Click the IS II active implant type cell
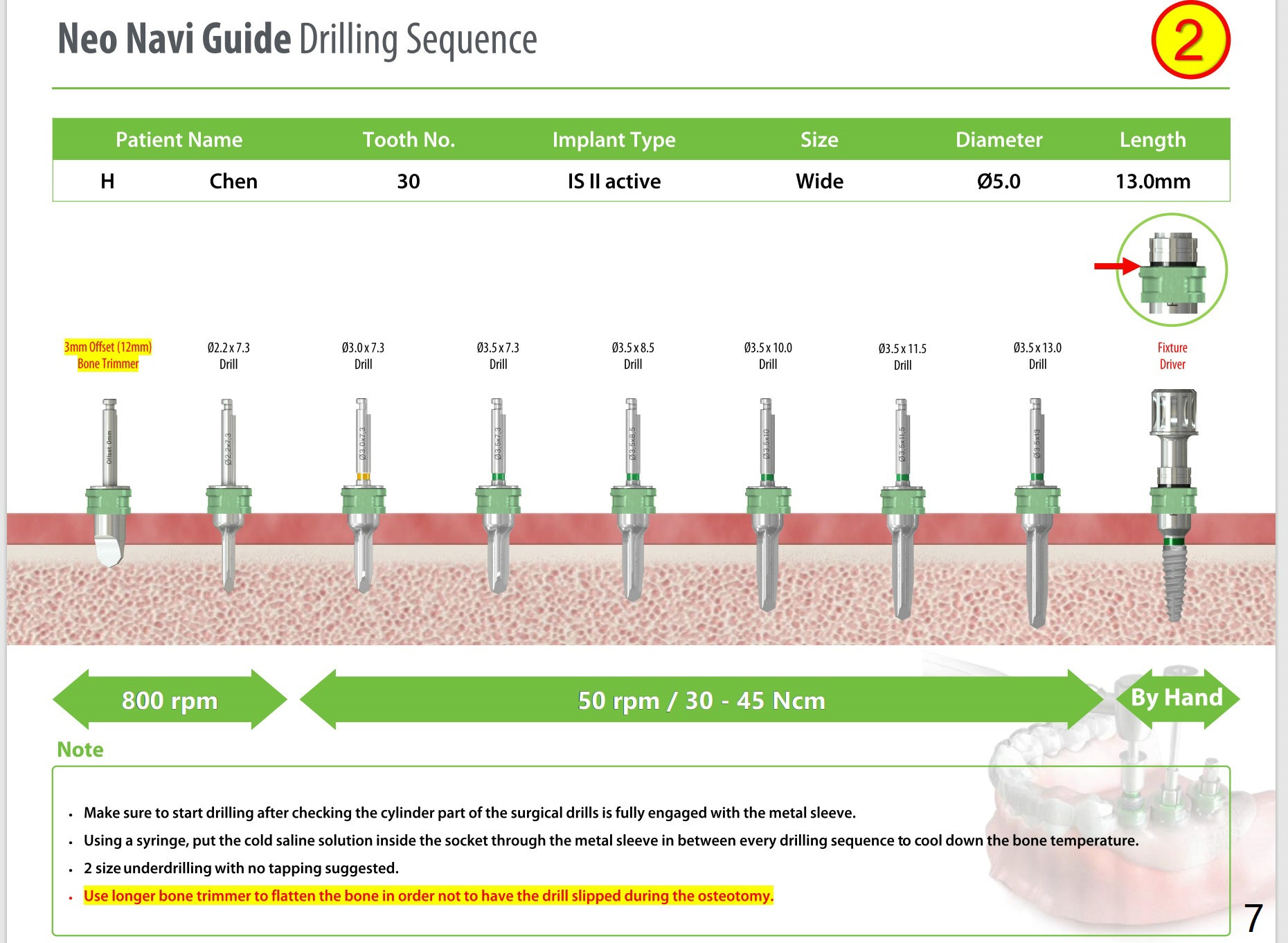This screenshot has width=1288, height=943. [614, 181]
